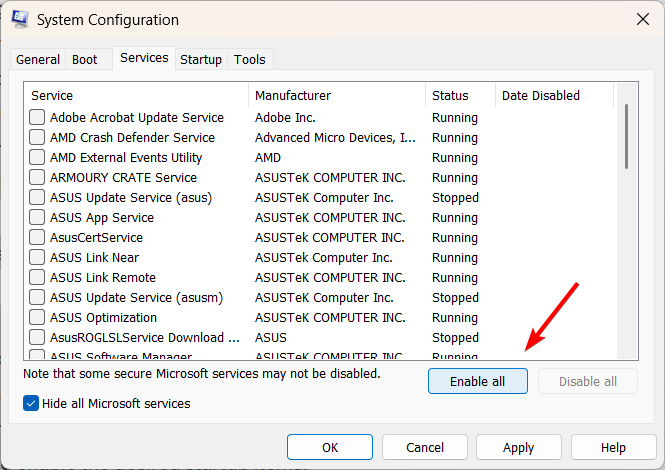This screenshot has height=470, width=665.
Task: Enable AMD Crash Defender Service checkbox
Action: [37, 137]
